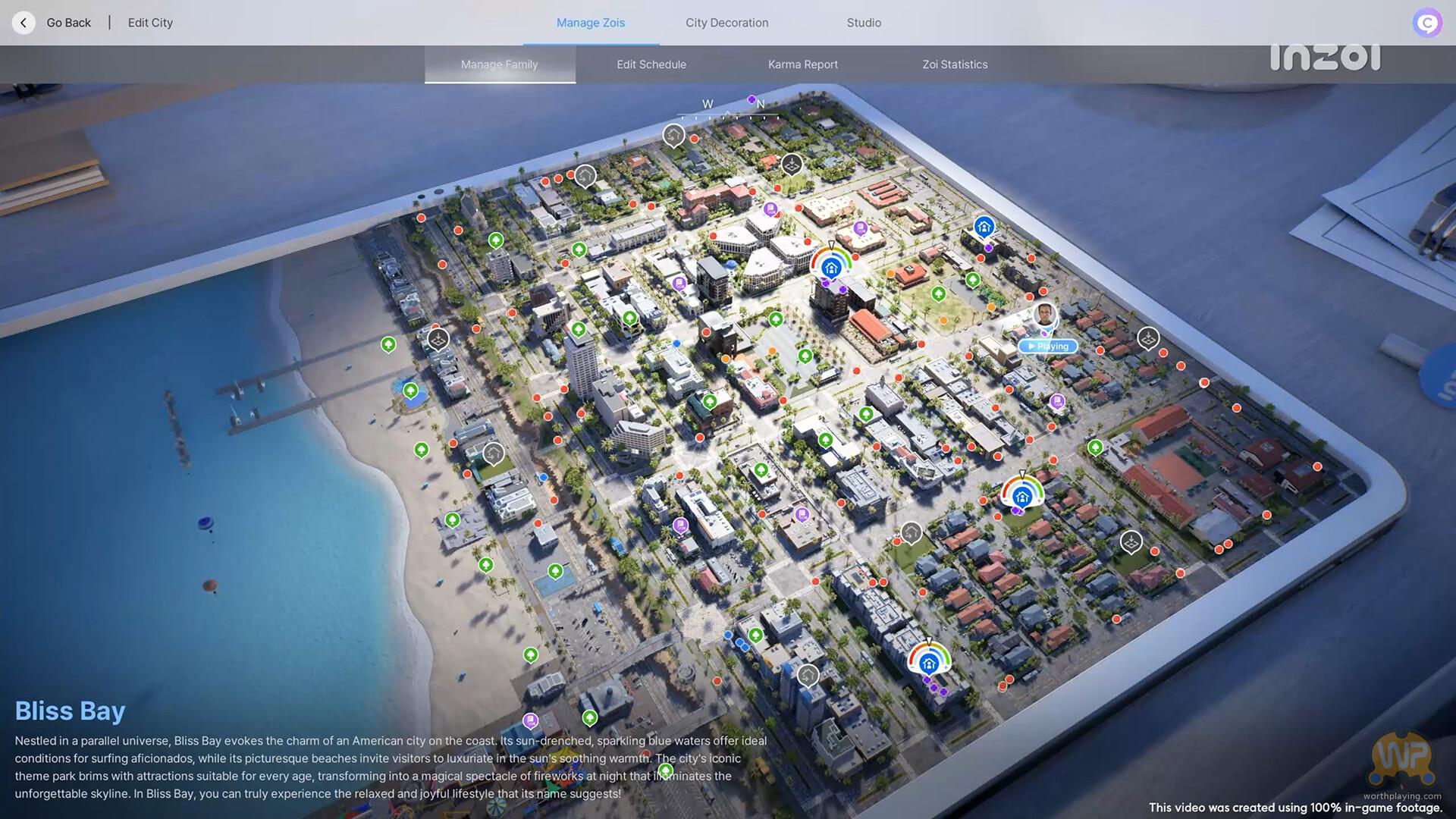This screenshot has width=1456, height=819.
Task: Select the plain blue home pin near the map's north edge
Action: pyautogui.click(x=984, y=226)
